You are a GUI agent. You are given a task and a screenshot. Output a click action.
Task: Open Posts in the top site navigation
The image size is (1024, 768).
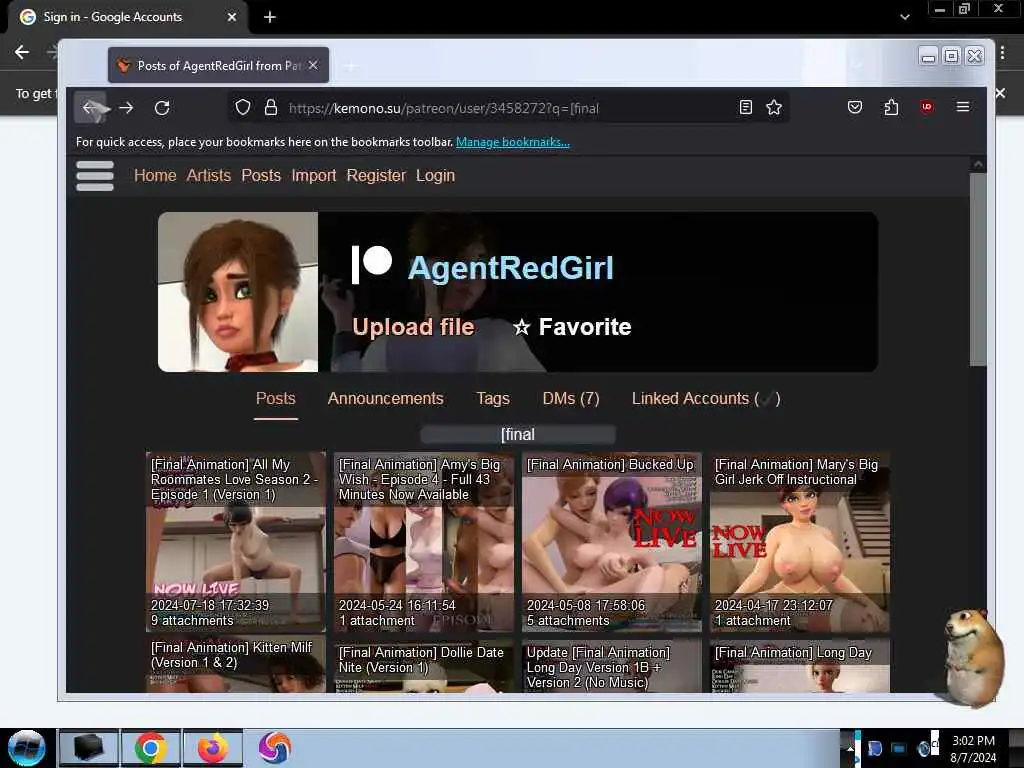(261, 176)
